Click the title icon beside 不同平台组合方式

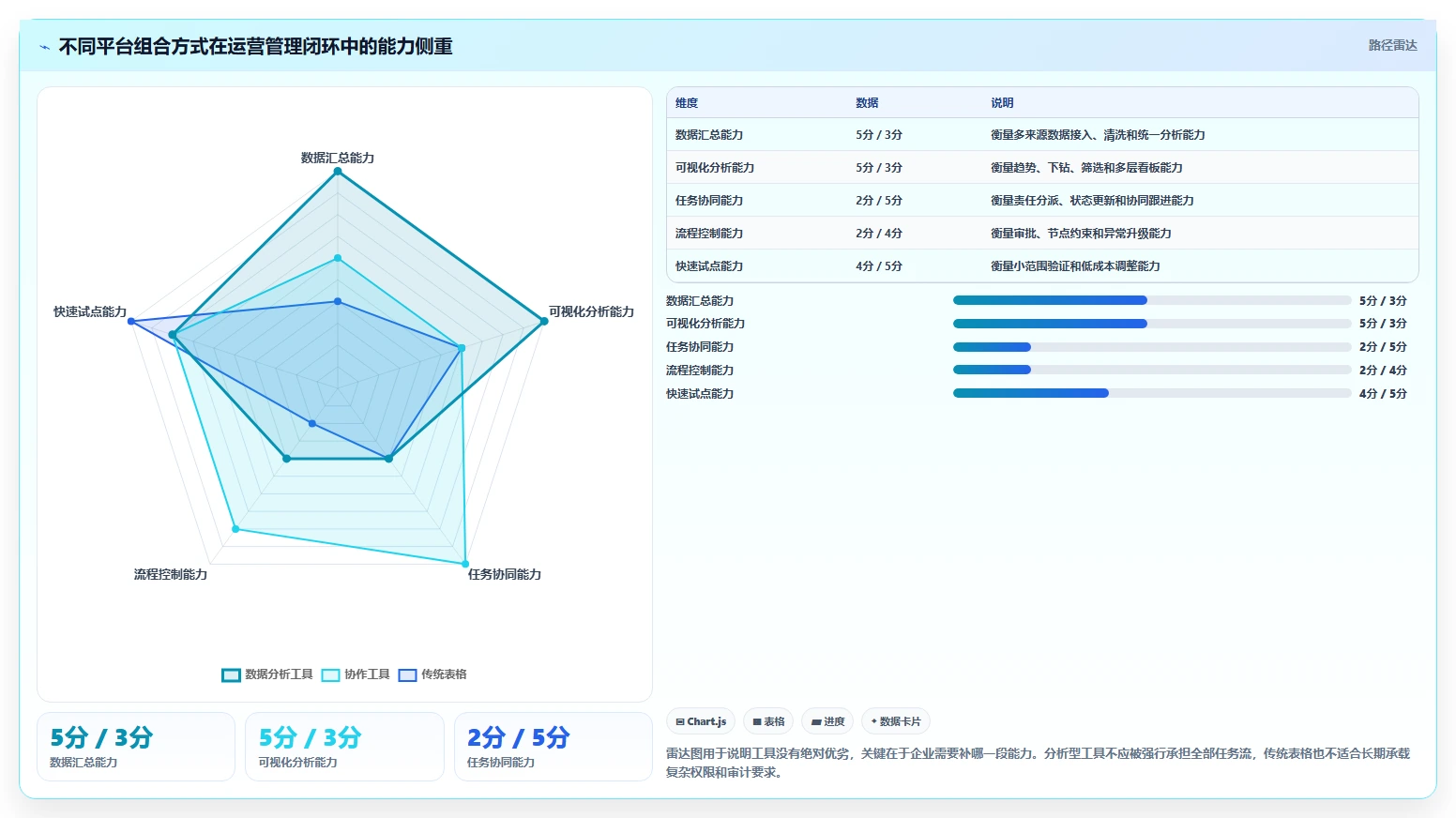point(44,47)
